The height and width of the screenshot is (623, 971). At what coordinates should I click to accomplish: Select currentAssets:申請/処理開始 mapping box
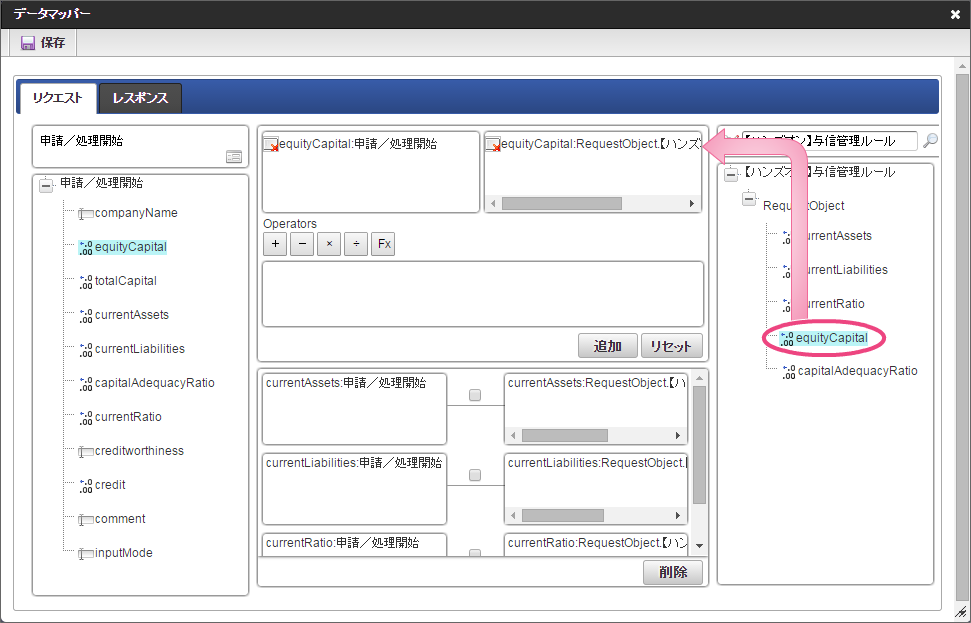pos(354,409)
